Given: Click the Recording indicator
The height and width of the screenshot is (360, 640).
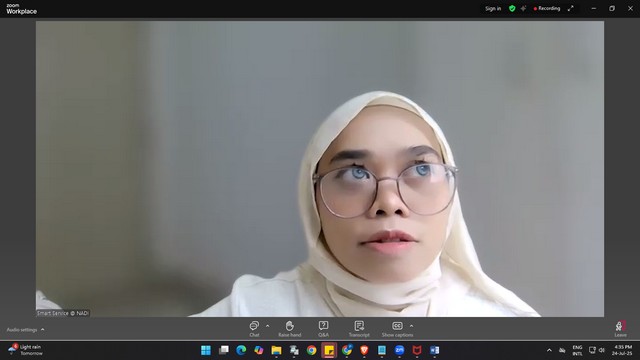Looking at the screenshot, I should 547,8.
